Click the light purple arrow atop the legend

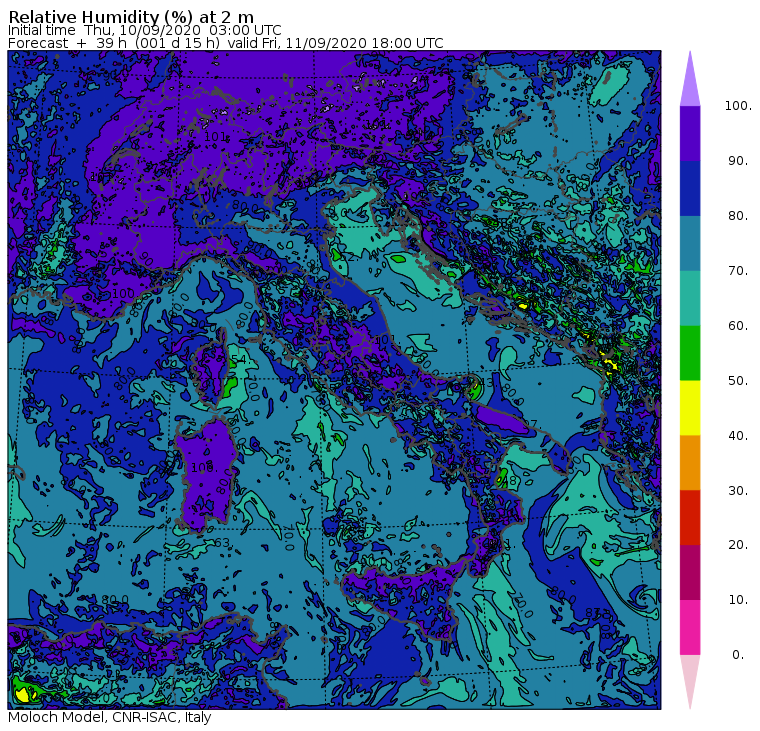click(x=690, y=82)
